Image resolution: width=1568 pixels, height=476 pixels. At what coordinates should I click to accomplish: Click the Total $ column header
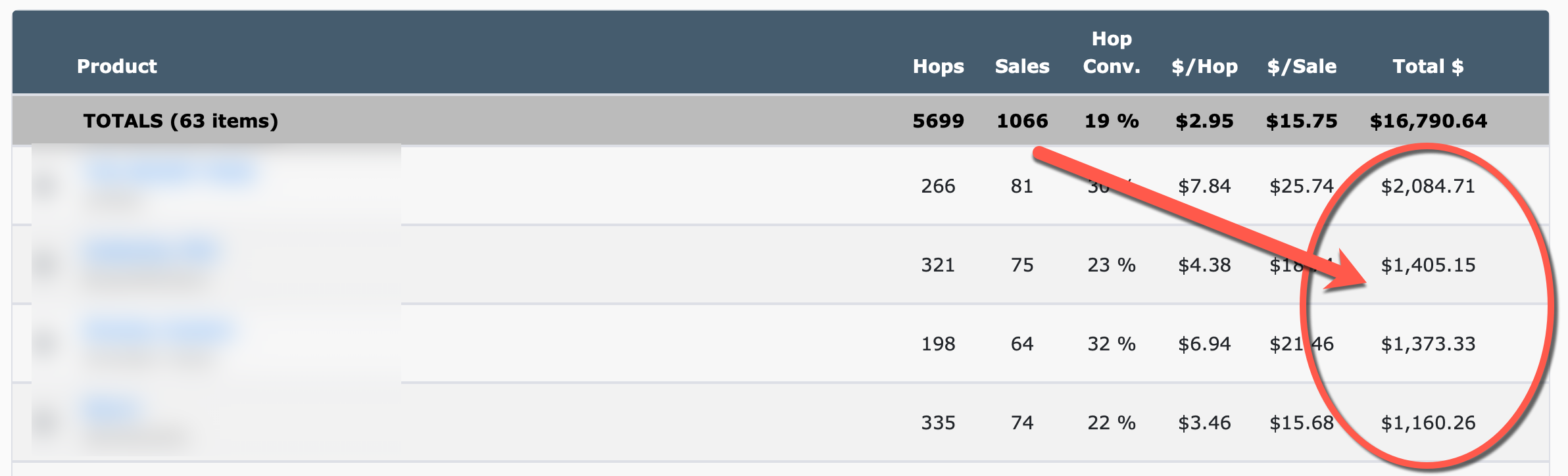tap(1428, 66)
